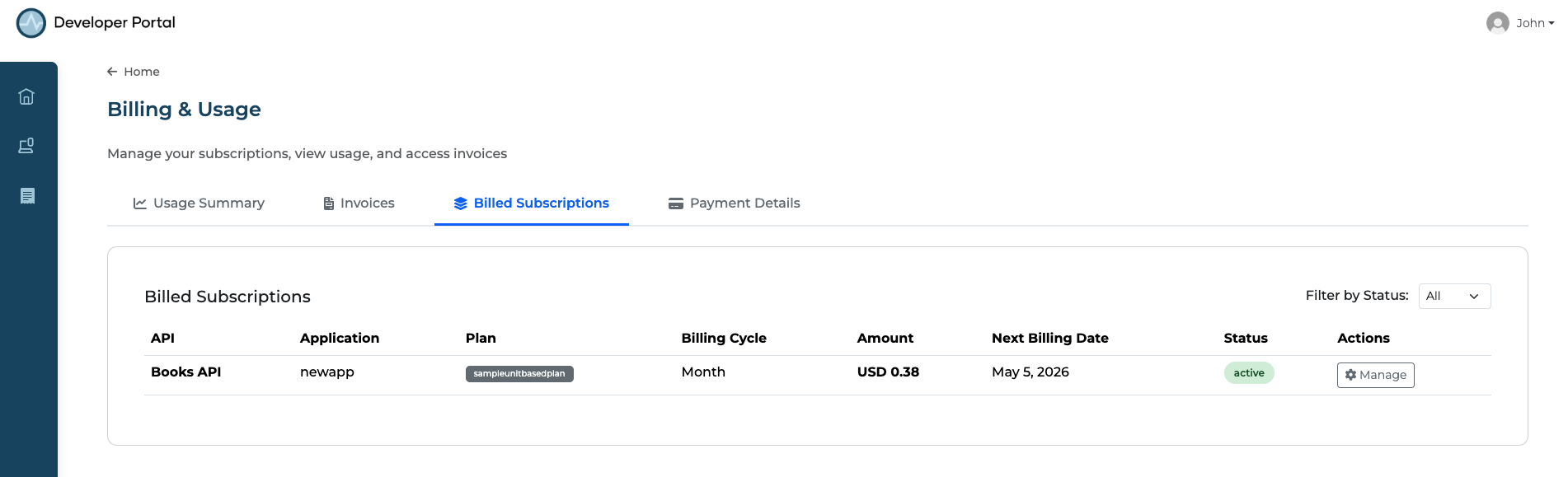The image size is (1568, 477).
Task: Click the applications icon in the sidebar
Action: (26, 146)
